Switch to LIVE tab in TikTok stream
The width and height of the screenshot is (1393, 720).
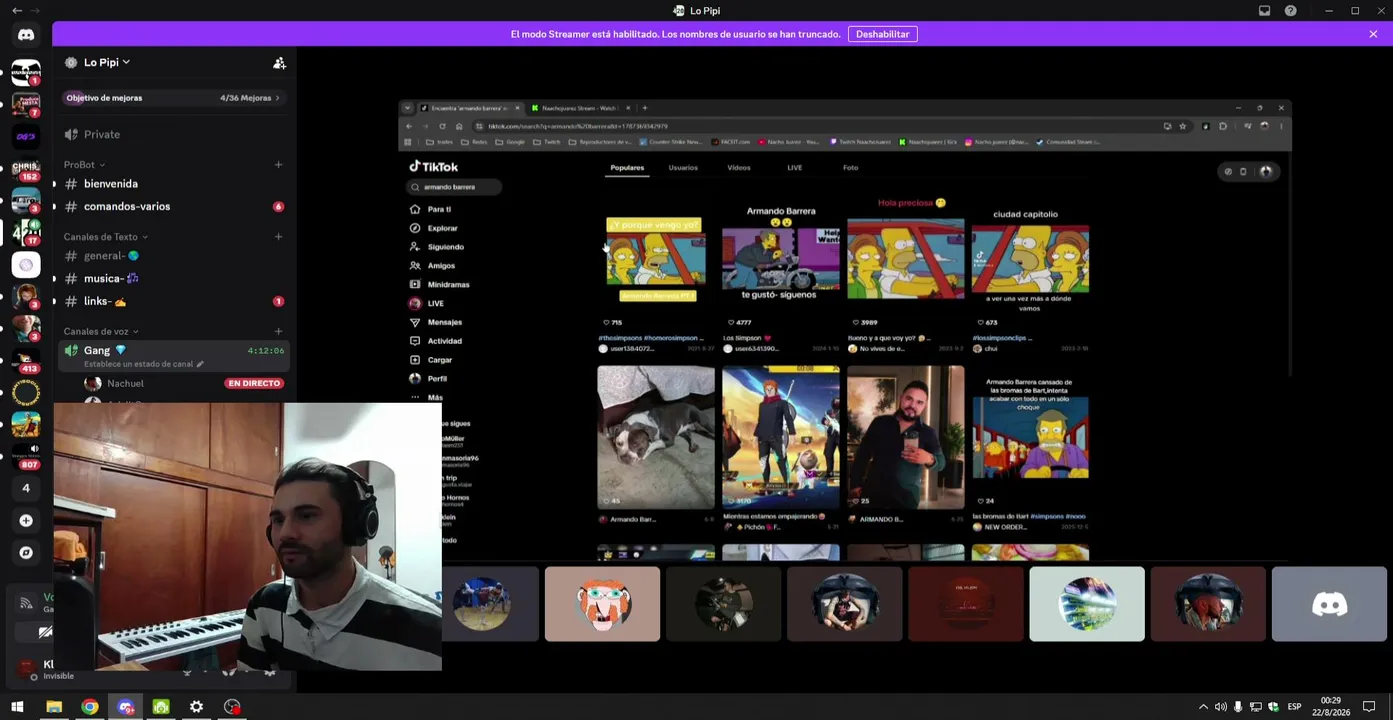(795, 168)
